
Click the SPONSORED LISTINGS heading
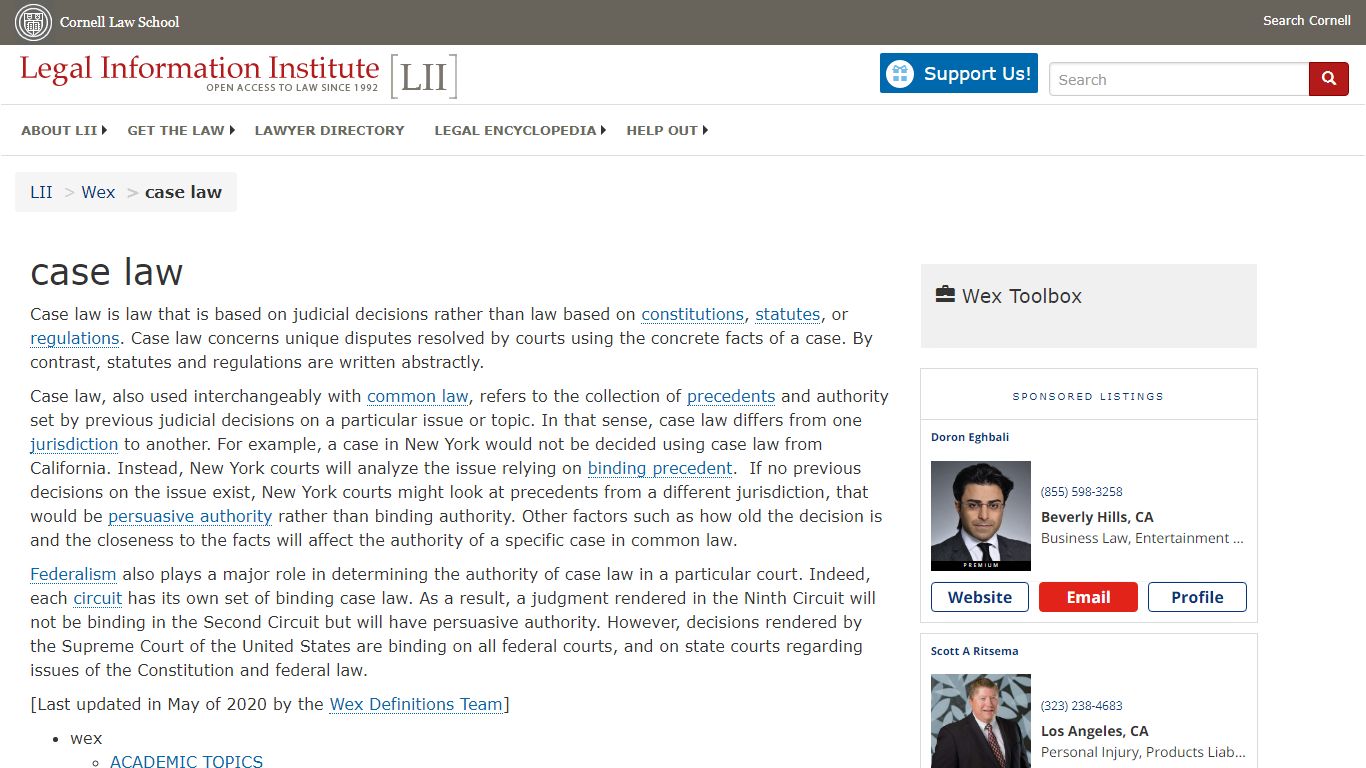[1088, 396]
